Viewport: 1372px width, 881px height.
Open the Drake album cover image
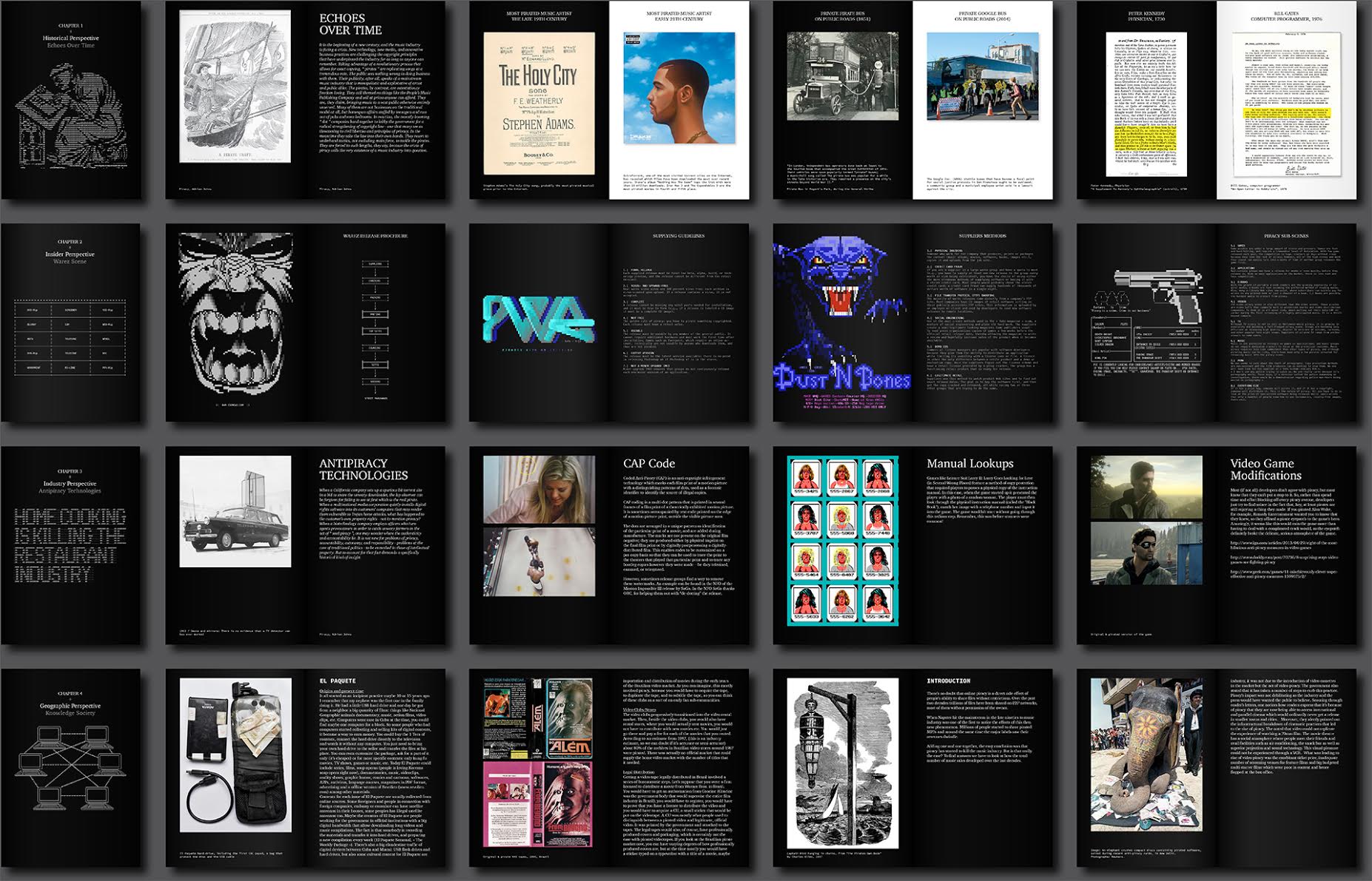tap(679, 88)
